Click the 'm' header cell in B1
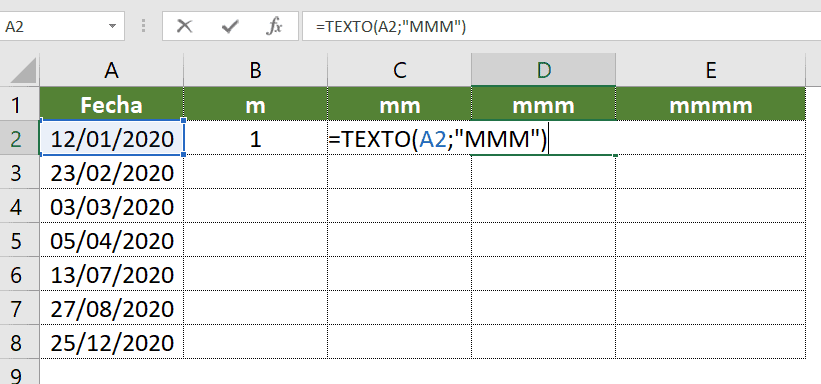This screenshot has width=821, height=384. tap(256, 104)
